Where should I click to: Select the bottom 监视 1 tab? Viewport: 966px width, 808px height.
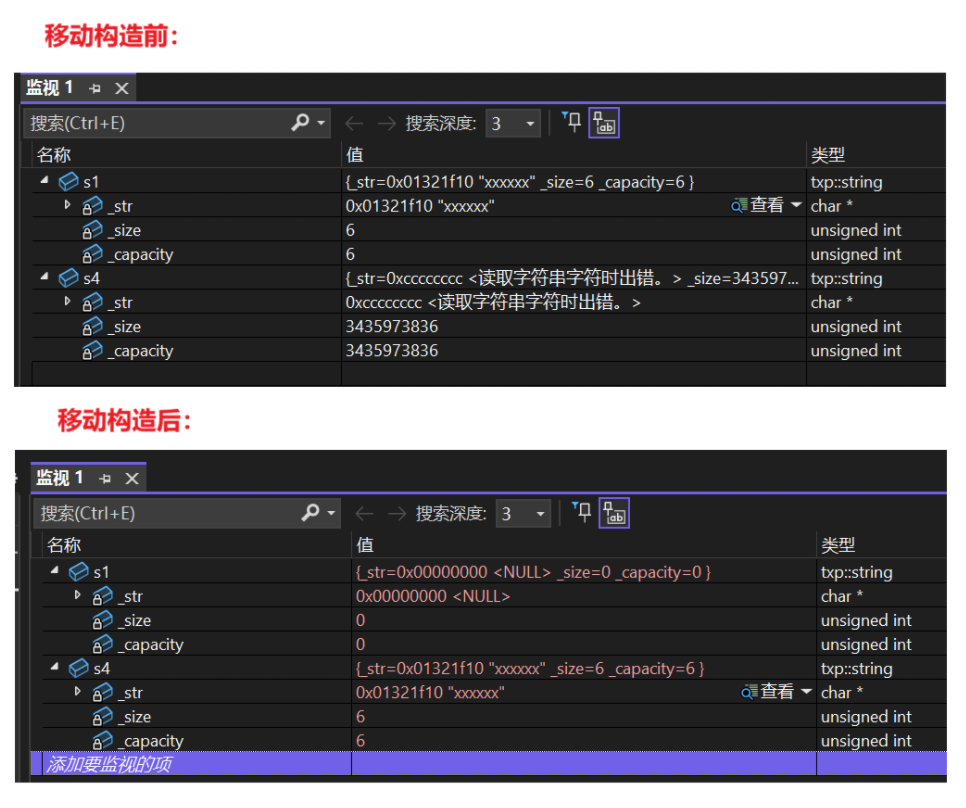59,478
